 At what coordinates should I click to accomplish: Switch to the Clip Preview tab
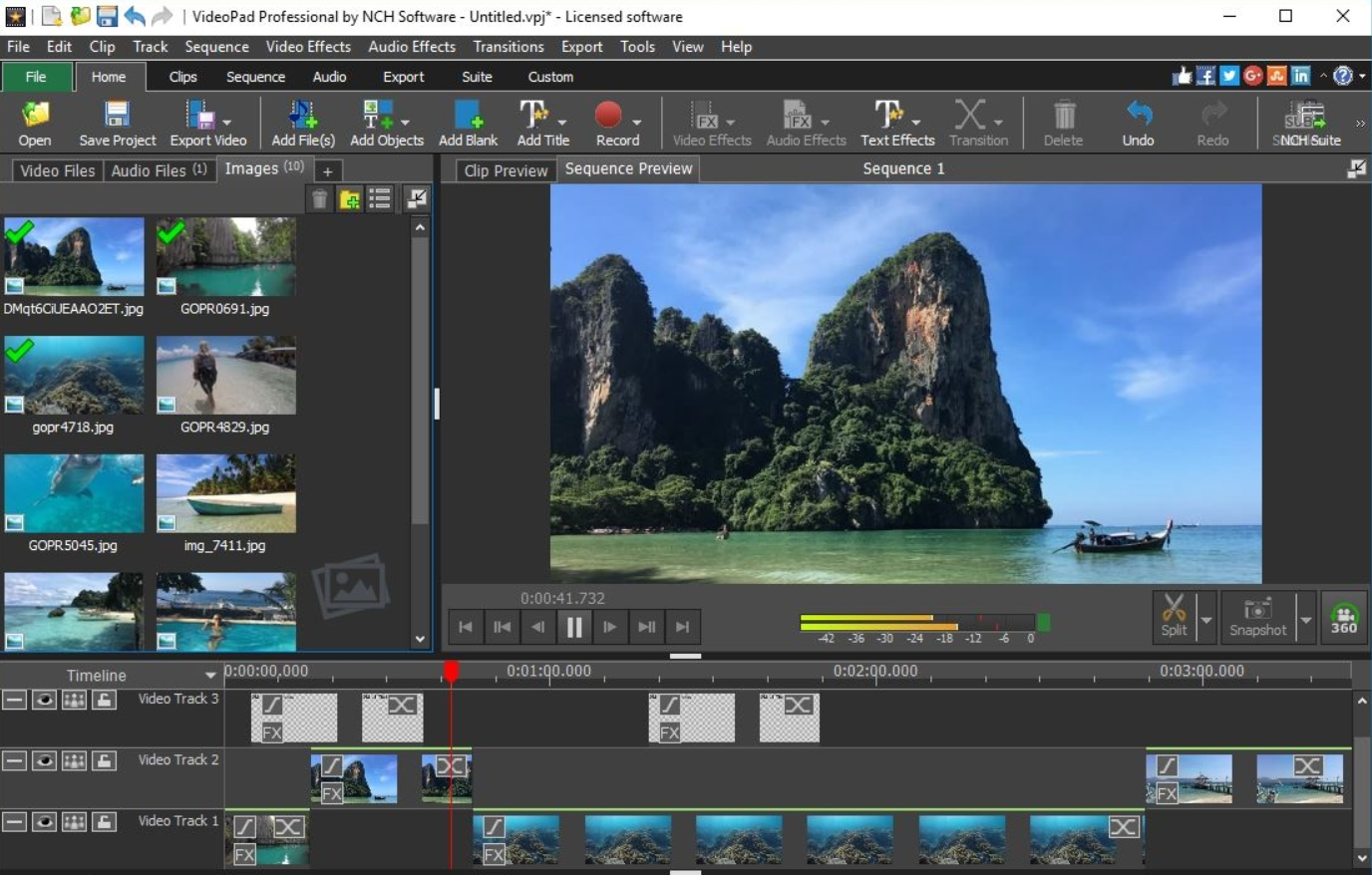tap(507, 170)
